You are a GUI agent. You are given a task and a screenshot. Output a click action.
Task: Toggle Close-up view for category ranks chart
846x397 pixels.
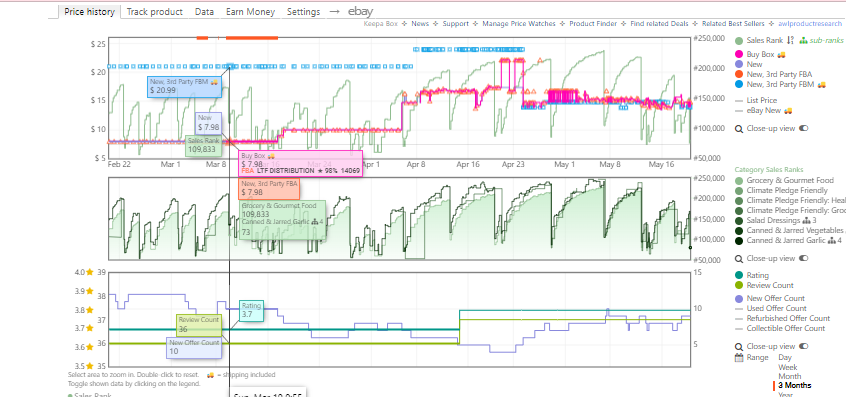(x=803, y=258)
